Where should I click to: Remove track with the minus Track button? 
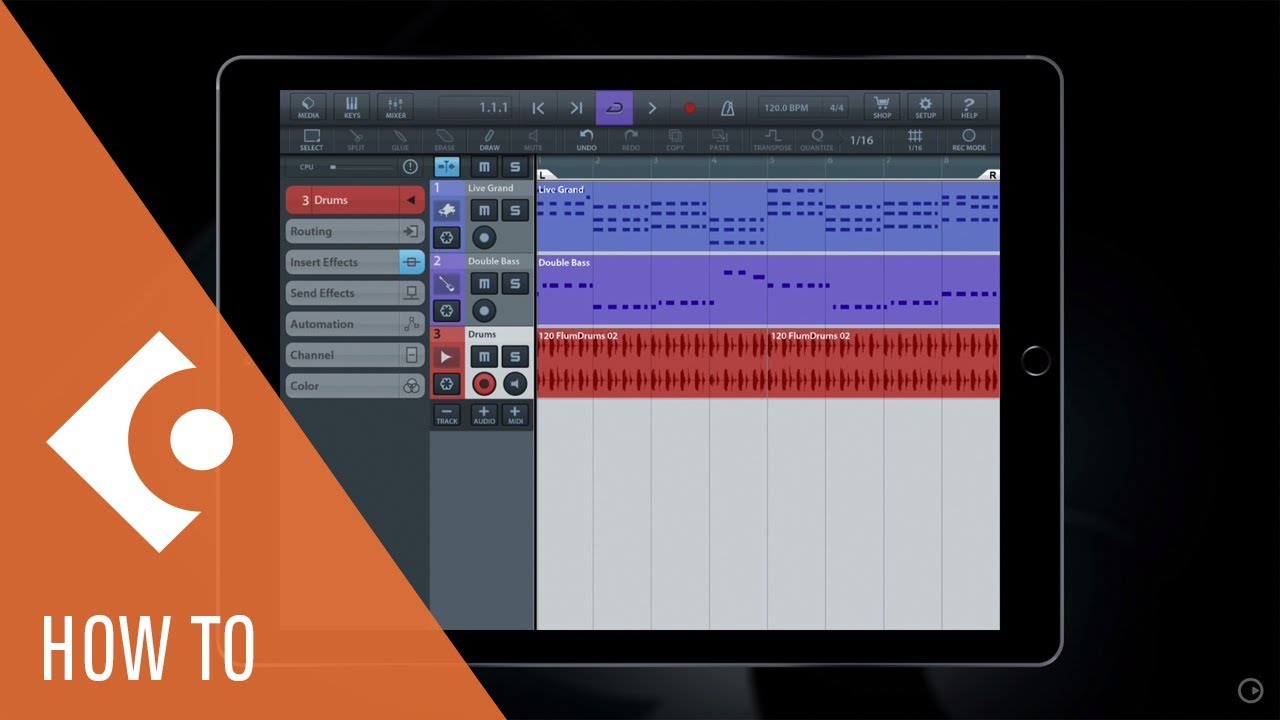click(x=447, y=415)
